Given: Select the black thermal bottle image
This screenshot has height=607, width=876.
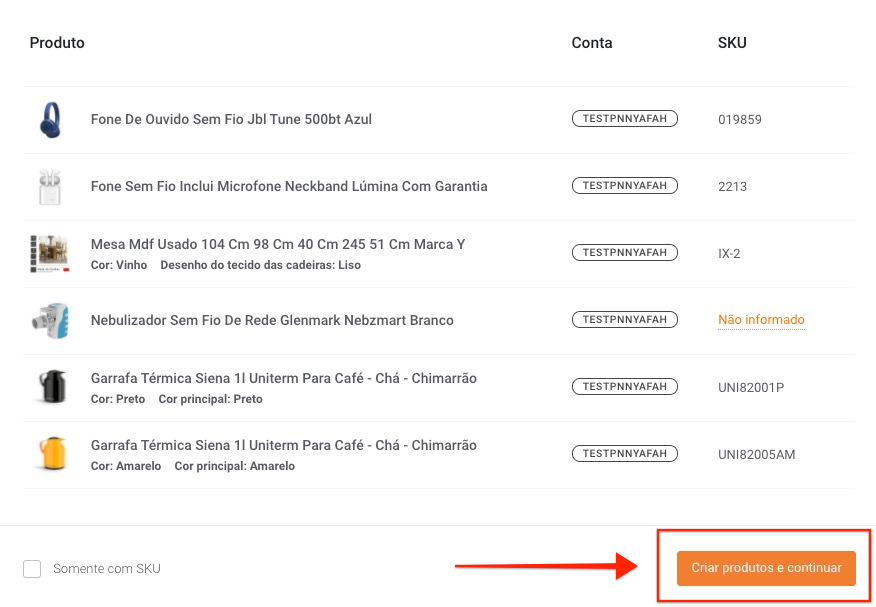Looking at the screenshot, I should click(x=51, y=387).
